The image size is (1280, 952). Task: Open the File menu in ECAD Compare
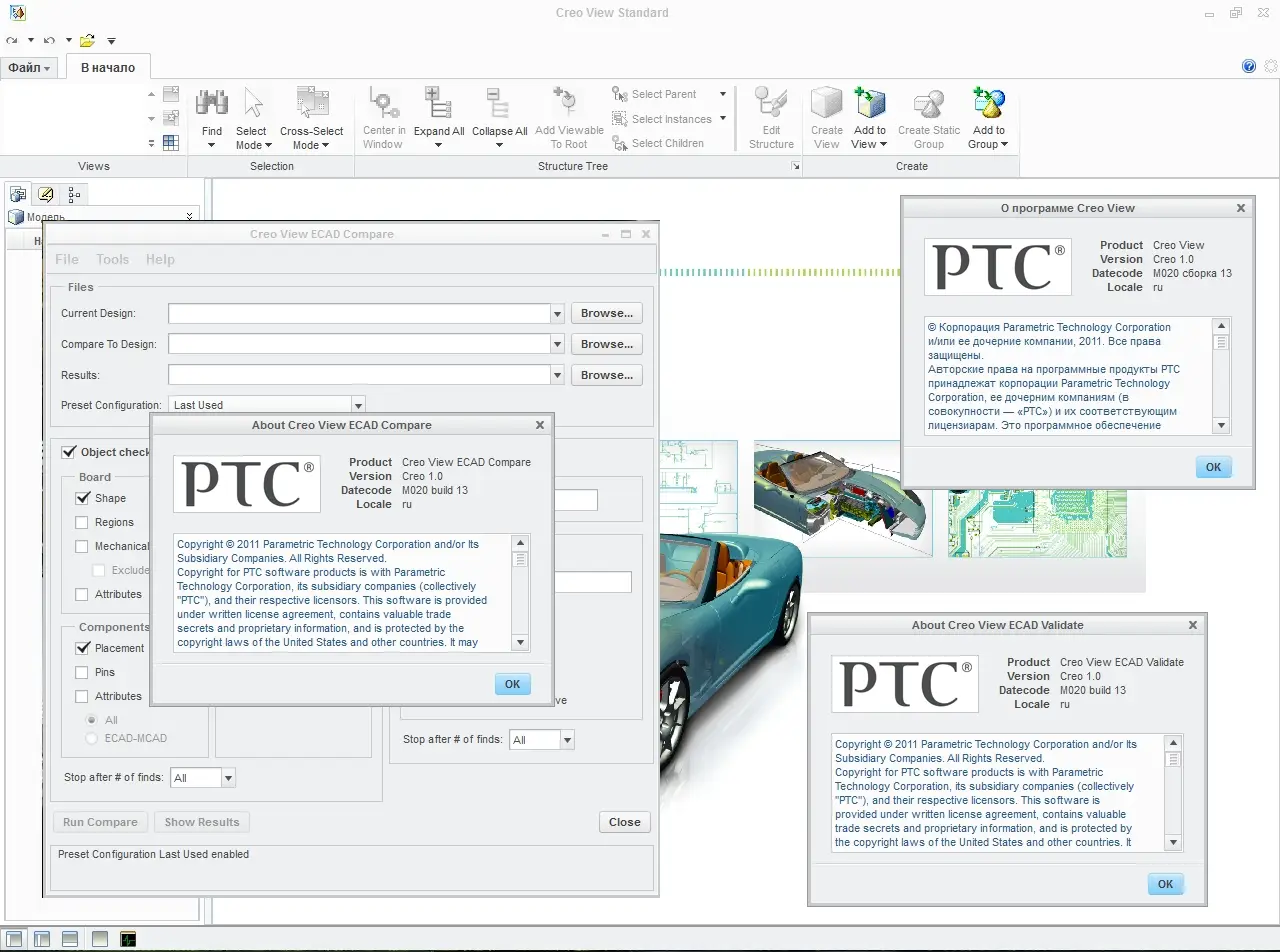click(x=67, y=259)
